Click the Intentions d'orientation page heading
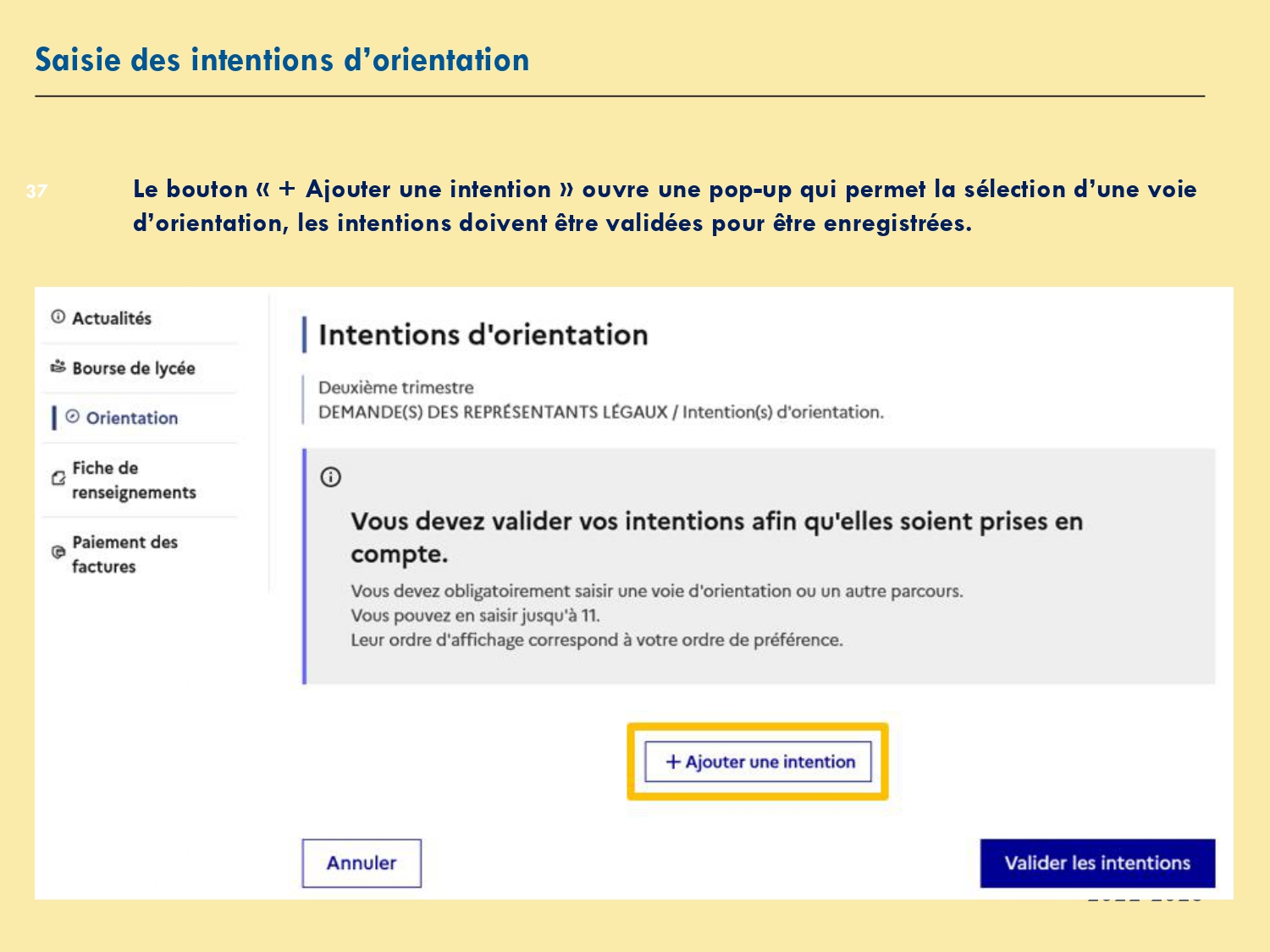Viewport: 1270px width, 952px height. [x=483, y=335]
